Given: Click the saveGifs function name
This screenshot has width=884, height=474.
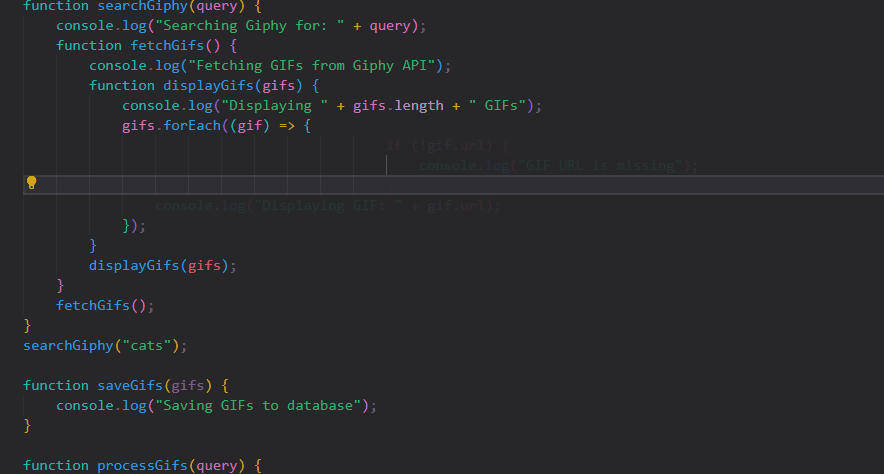Looking at the screenshot, I should tap(129, 386).
